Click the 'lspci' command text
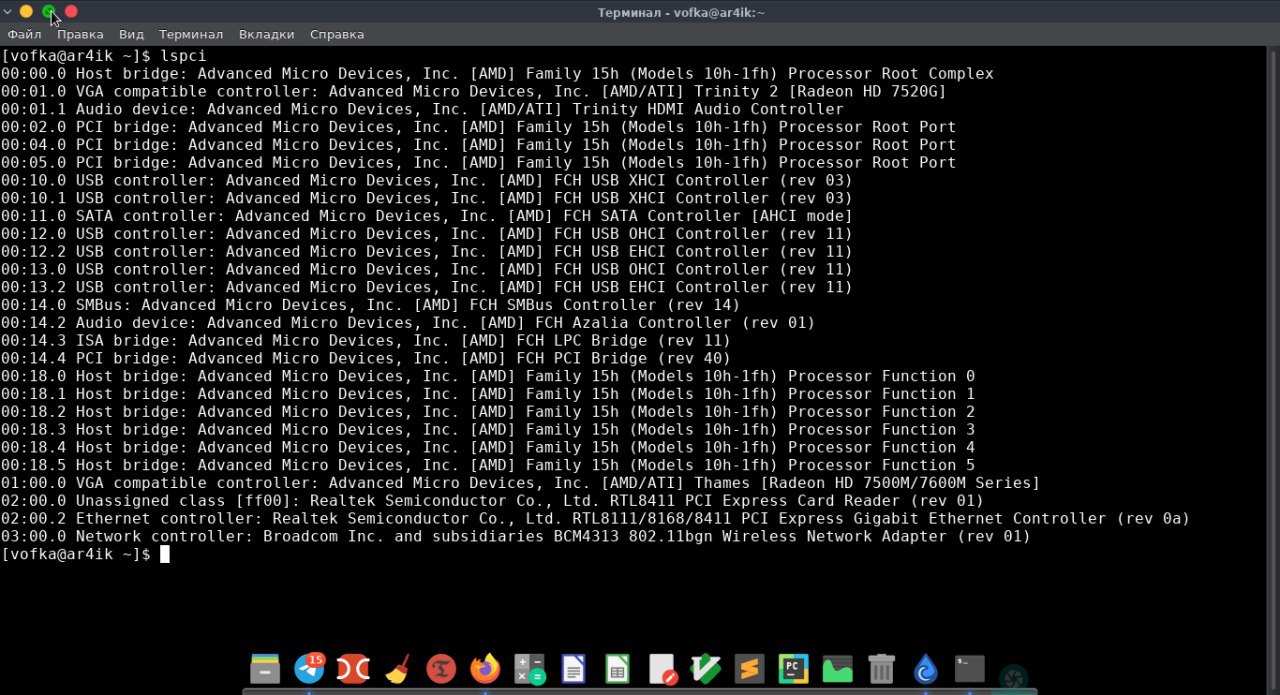 184,56
